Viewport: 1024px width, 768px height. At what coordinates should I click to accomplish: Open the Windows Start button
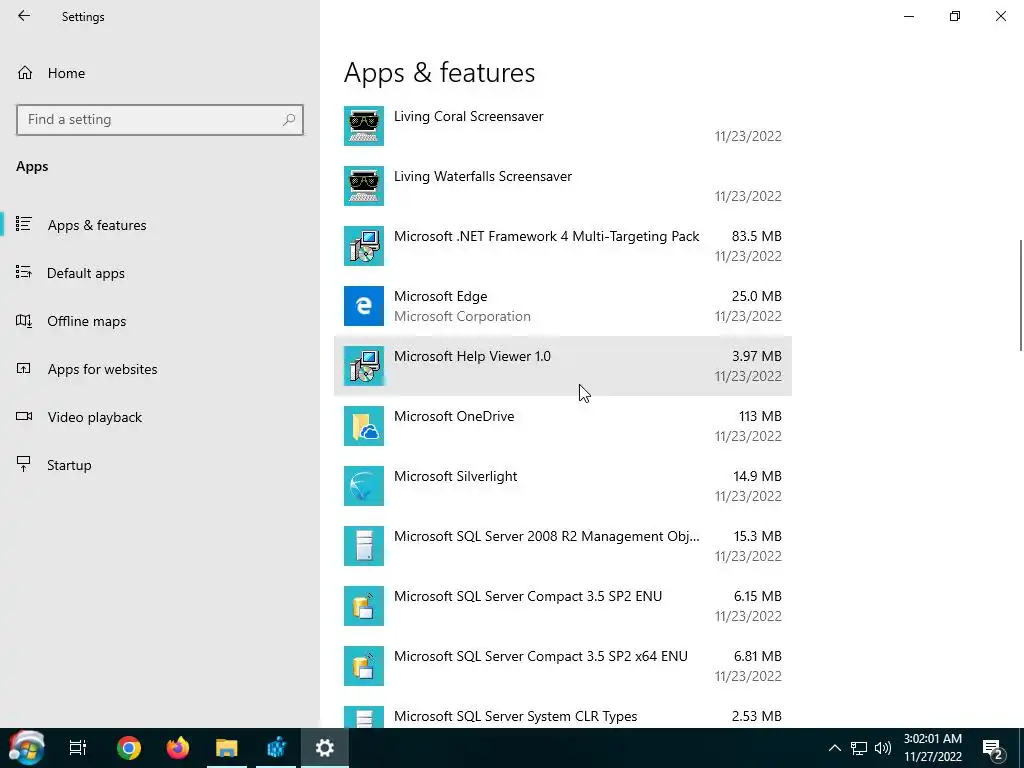click(x=26, y=748)
